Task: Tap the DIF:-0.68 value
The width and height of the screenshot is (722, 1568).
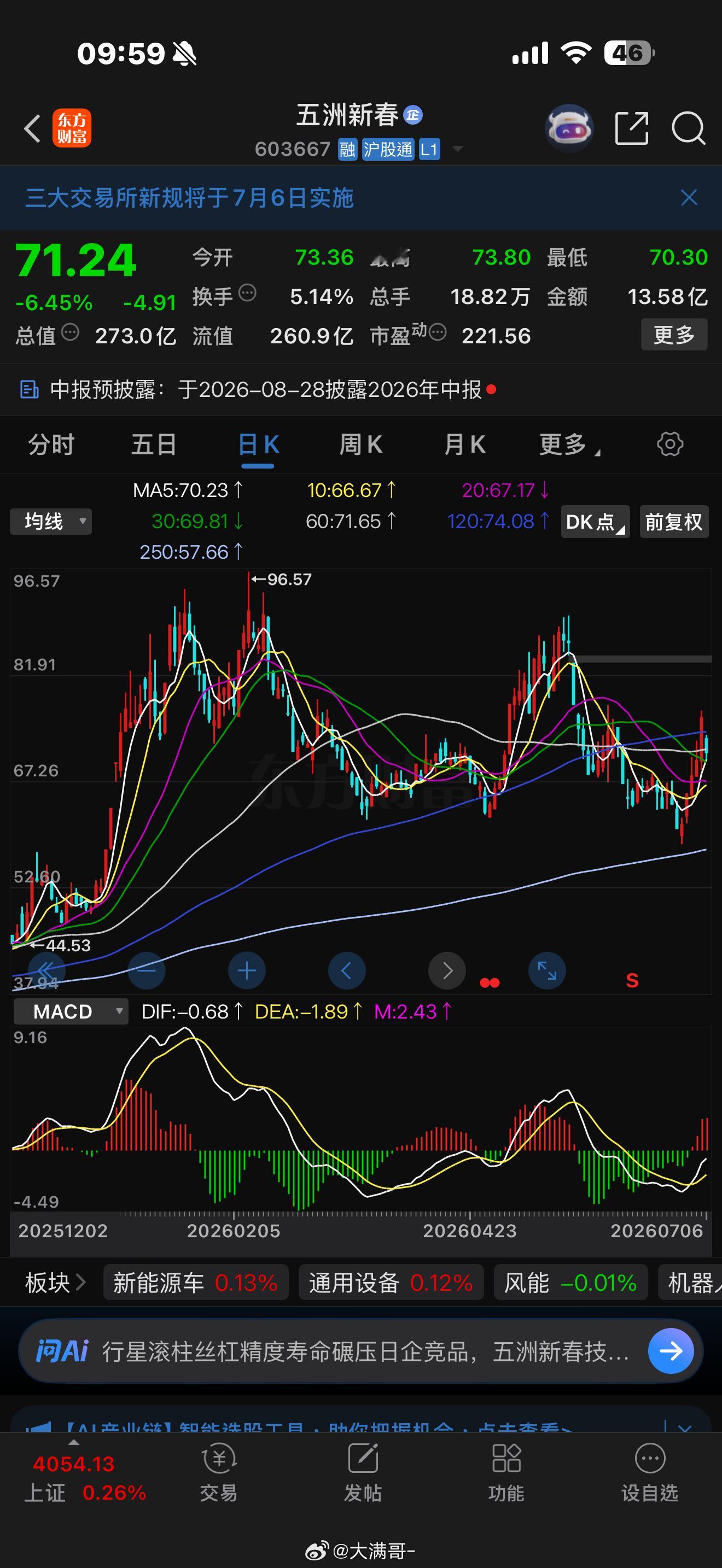Action: [193, 1011]
